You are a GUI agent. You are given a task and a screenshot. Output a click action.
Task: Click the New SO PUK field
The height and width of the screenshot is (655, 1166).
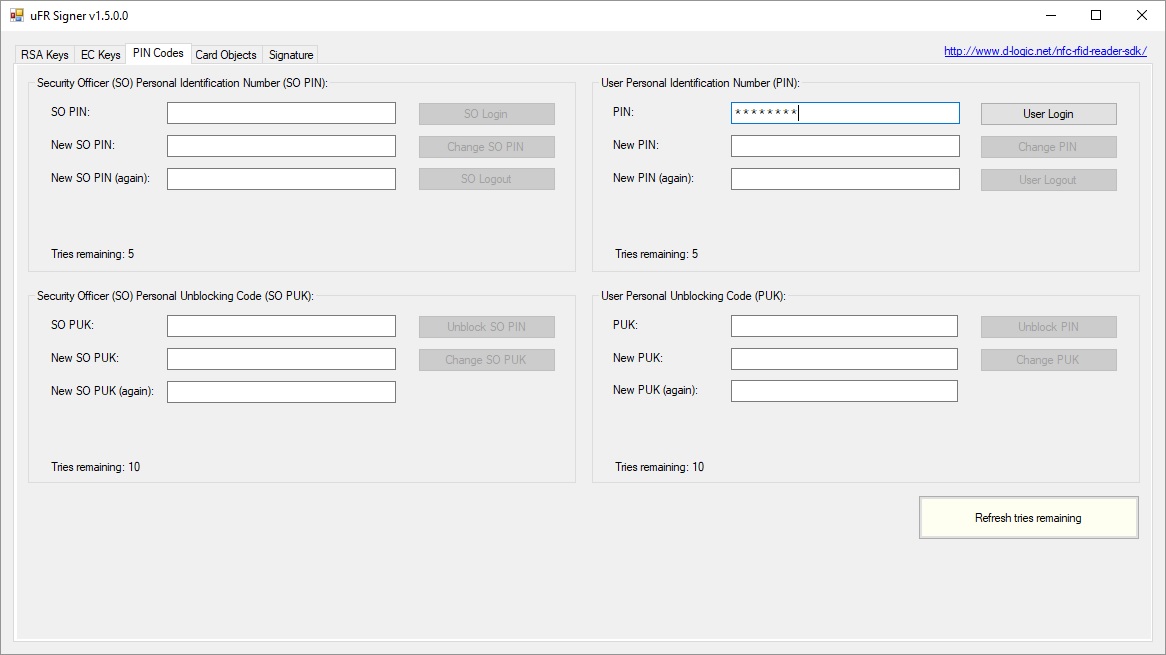[x=281, y=359]
